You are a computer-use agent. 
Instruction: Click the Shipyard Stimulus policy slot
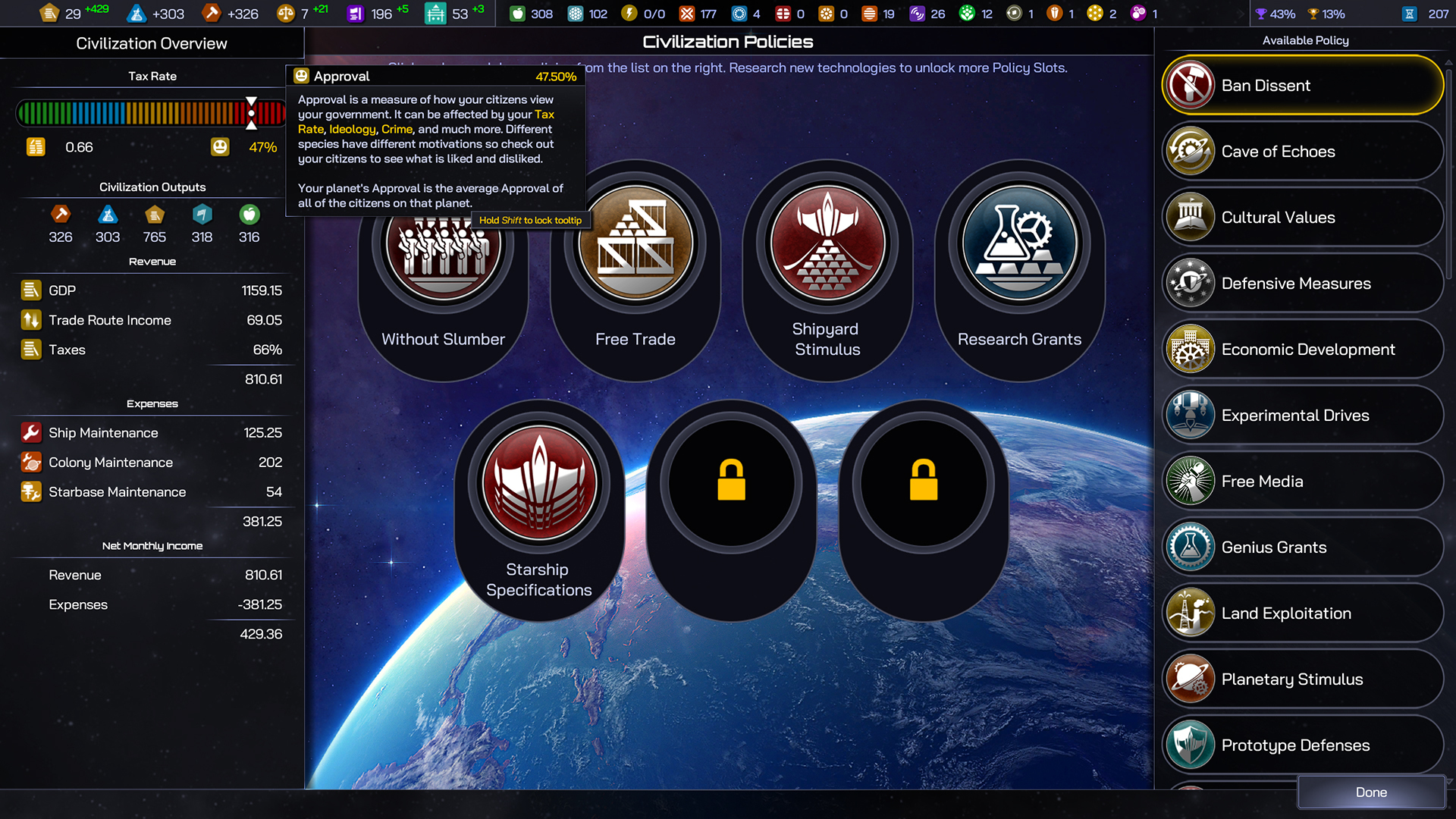tap(827, 244)
